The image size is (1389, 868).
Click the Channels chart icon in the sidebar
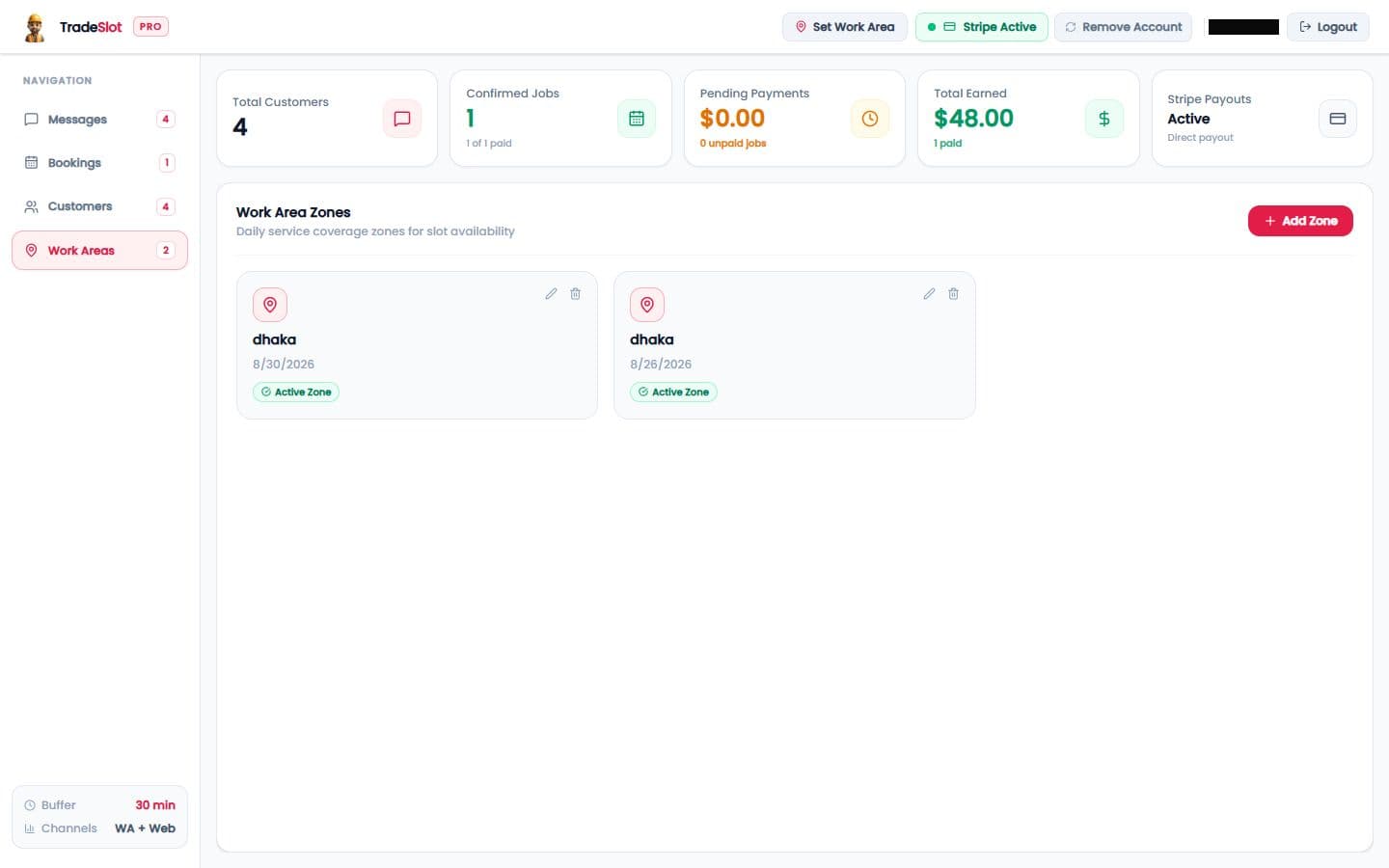click(30, 828)
